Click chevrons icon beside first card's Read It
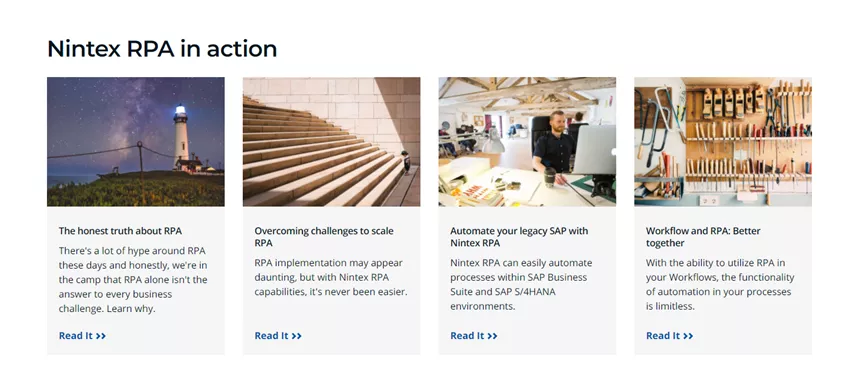Viewport: 865px width, 377px height. [100, 336]
